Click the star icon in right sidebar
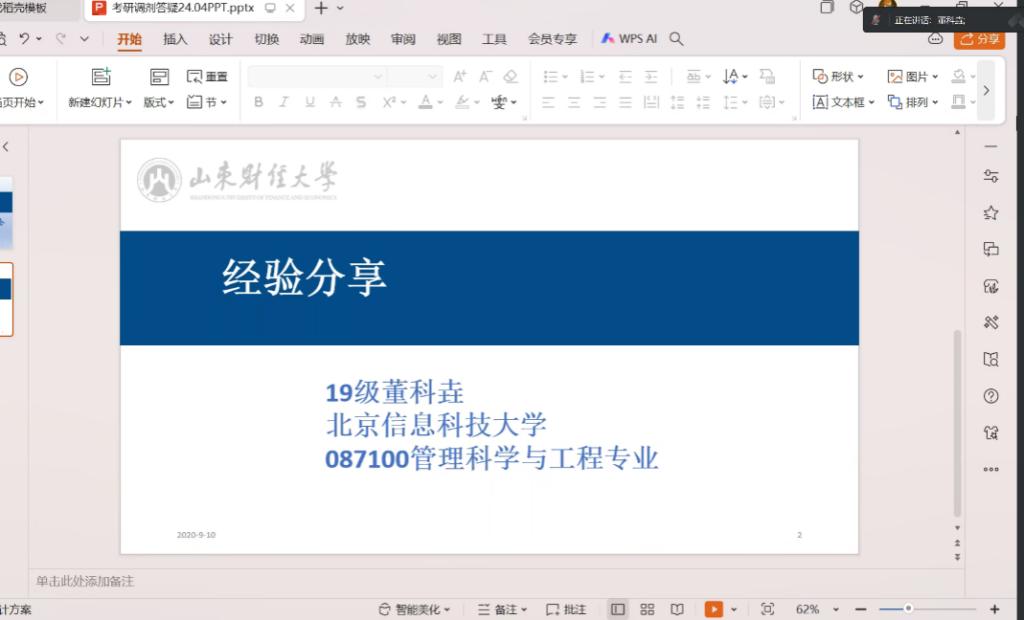The image size is (1024, 620). point(991,213)
